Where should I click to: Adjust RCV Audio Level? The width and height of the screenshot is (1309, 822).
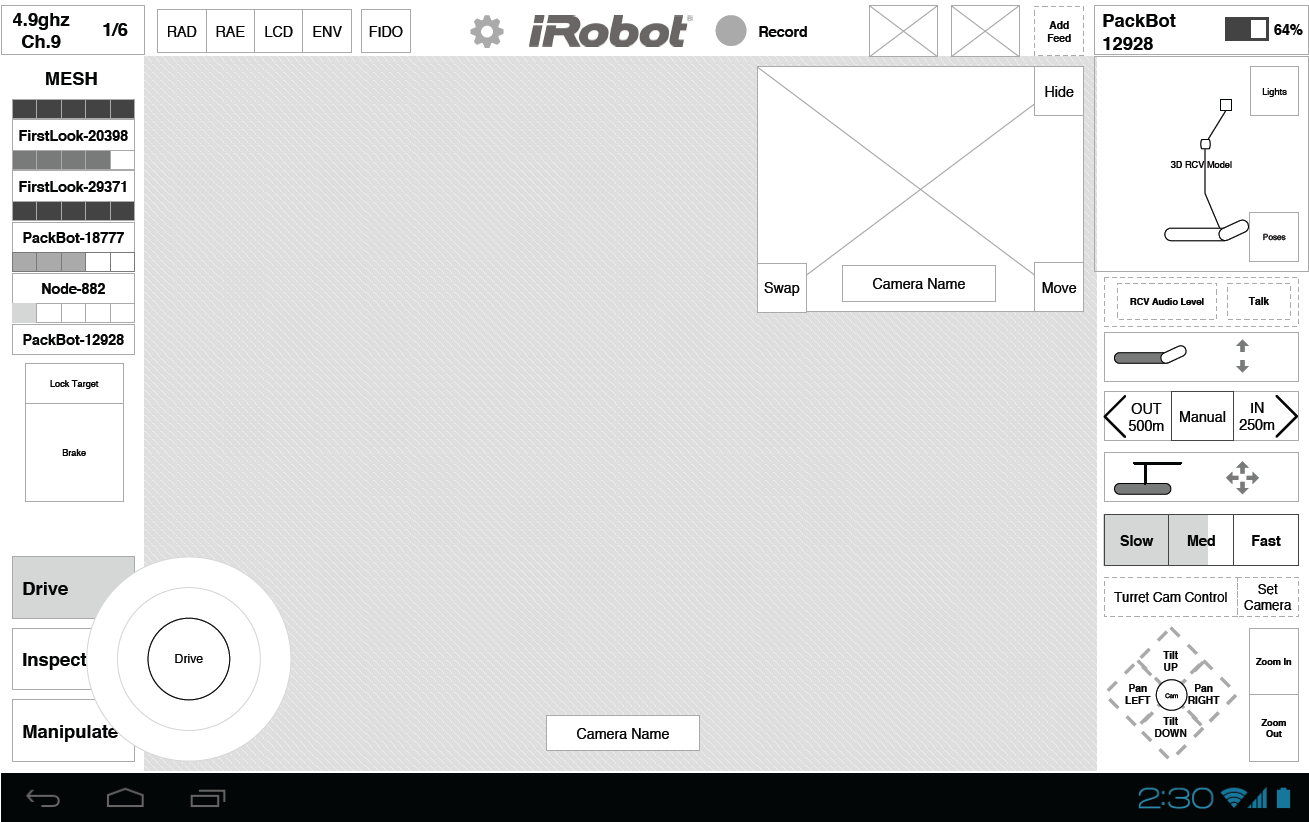click(x=1167, y=301)
